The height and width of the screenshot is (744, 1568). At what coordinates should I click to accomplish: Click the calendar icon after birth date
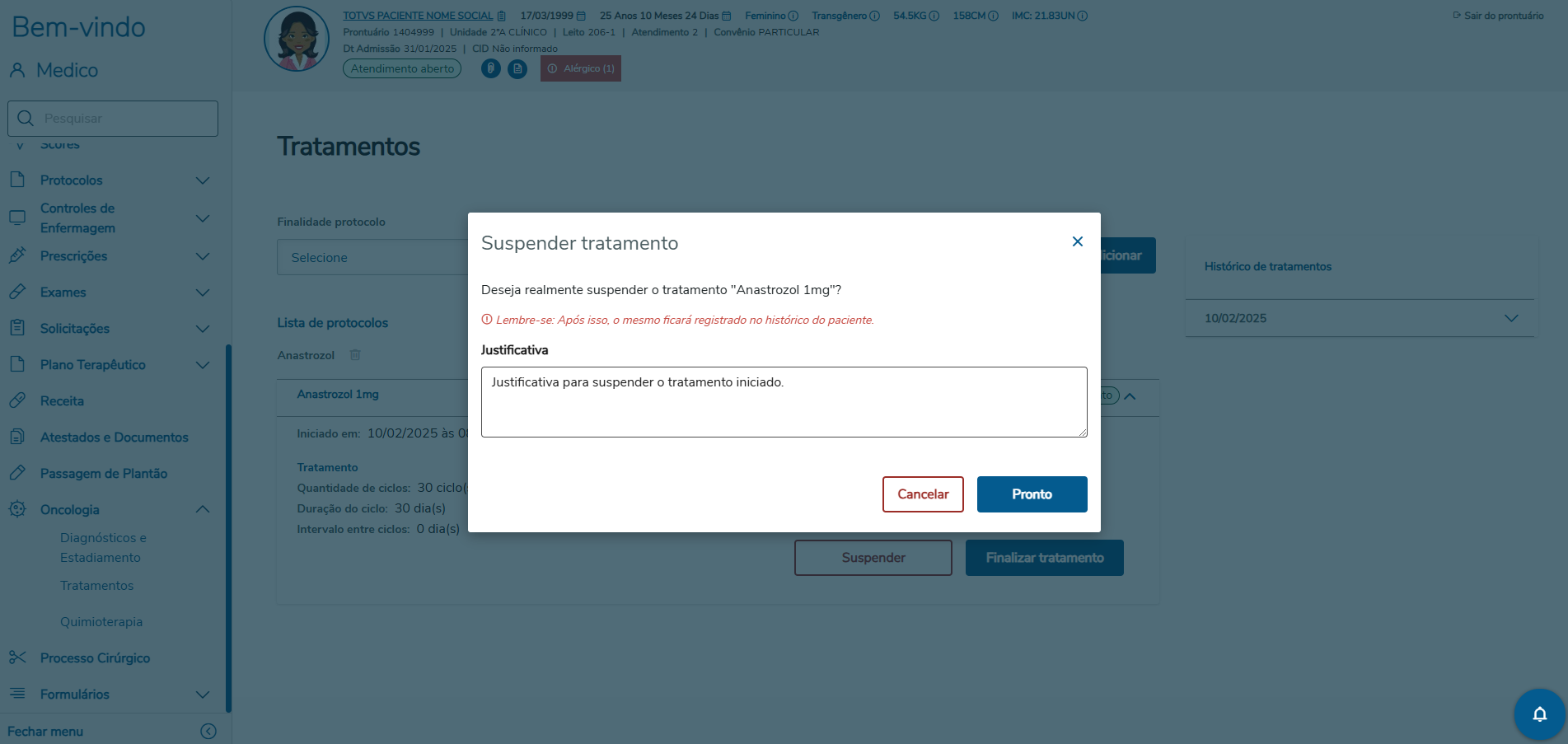581,16
